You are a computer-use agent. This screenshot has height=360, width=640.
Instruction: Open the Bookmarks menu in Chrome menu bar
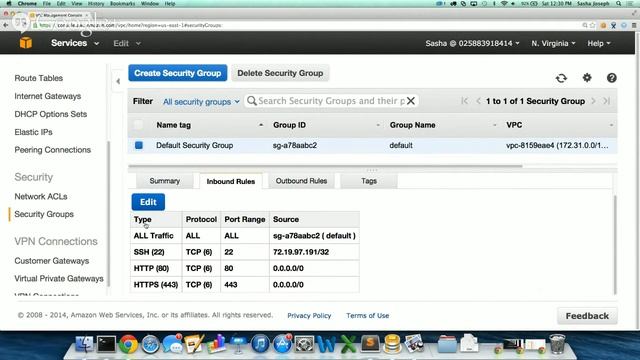coord(122,4)
